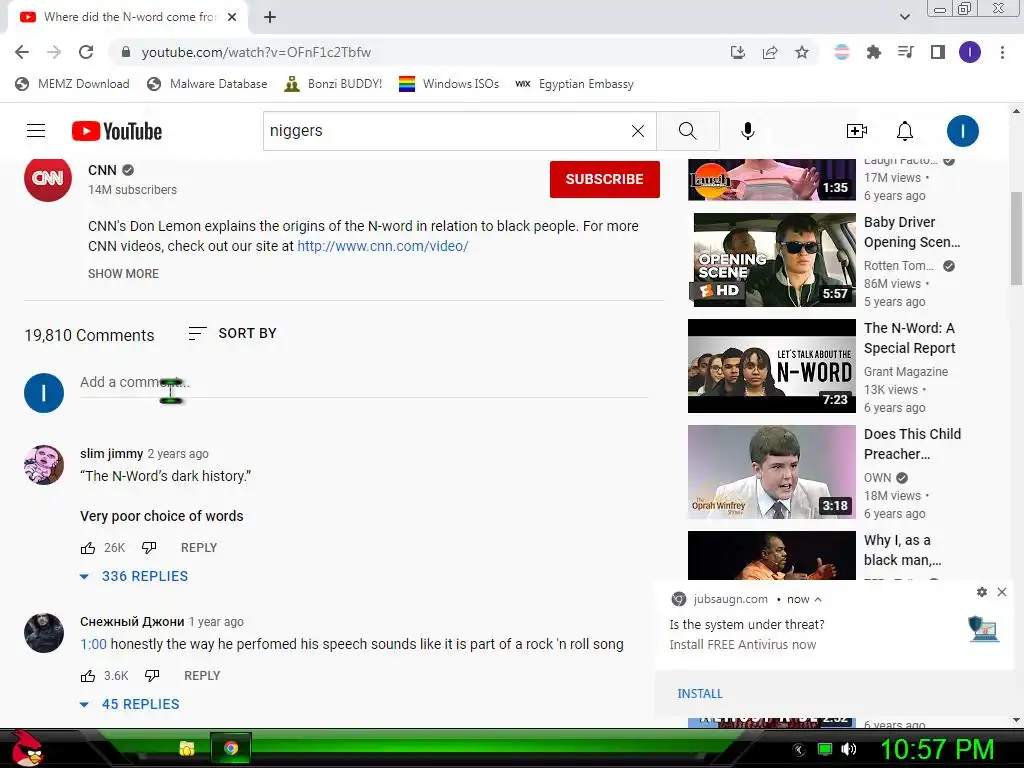Bookmark this page with the star icon
Screen dimensions: 1024x768
point(802,52)
